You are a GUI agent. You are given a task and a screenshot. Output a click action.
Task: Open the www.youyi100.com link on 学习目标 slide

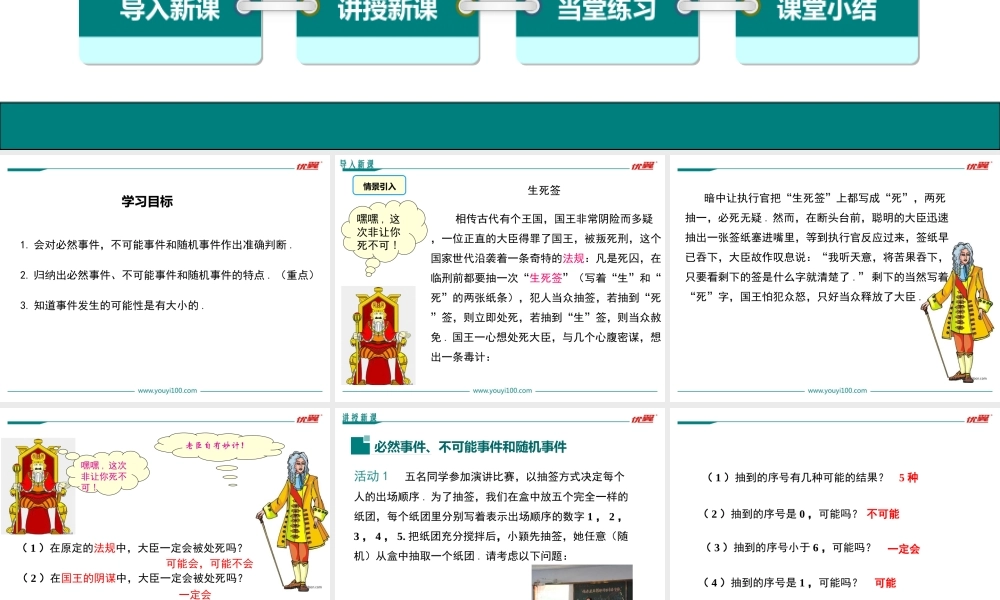166,389
